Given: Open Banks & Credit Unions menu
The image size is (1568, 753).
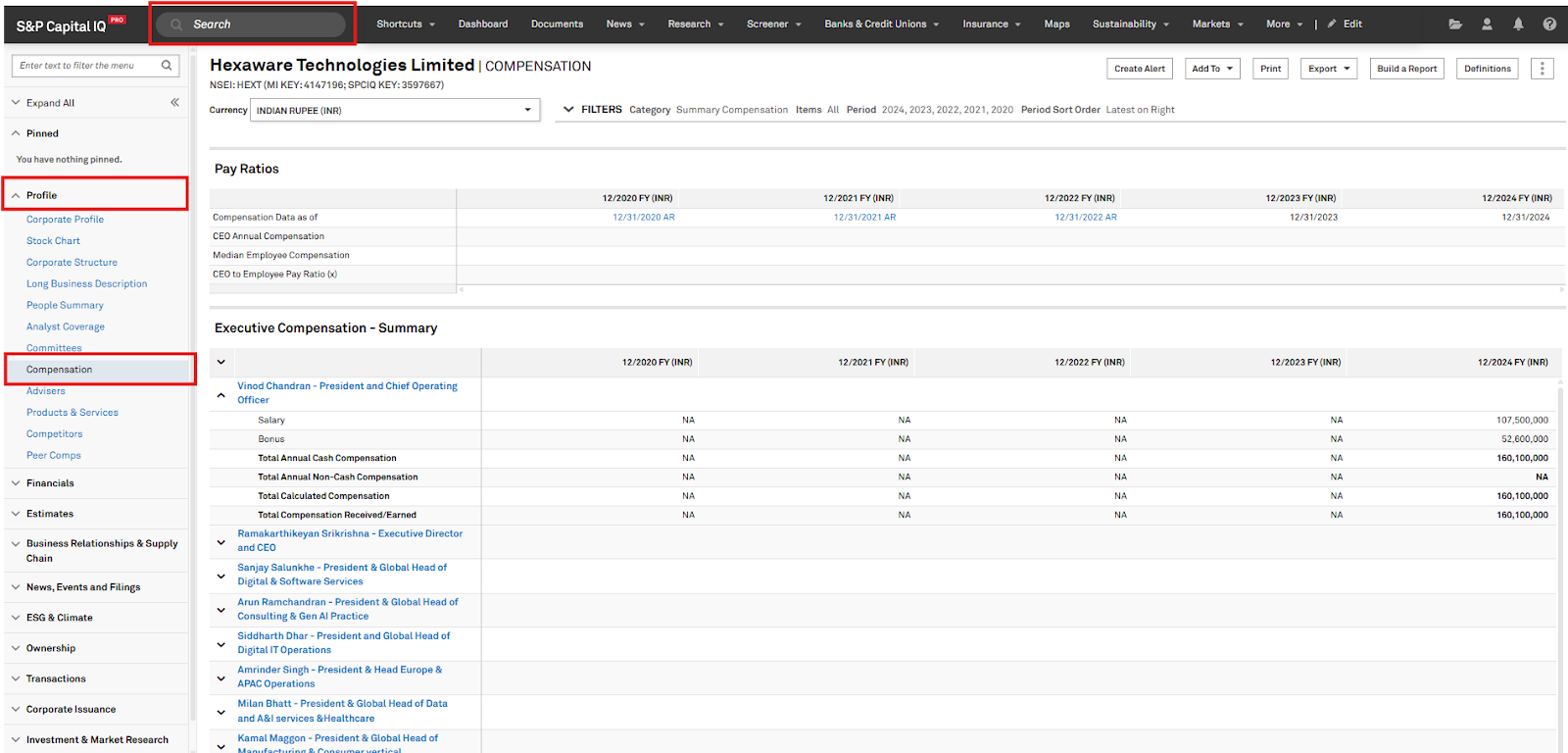Looking at the screenshot, I should [x=882, y=24].
